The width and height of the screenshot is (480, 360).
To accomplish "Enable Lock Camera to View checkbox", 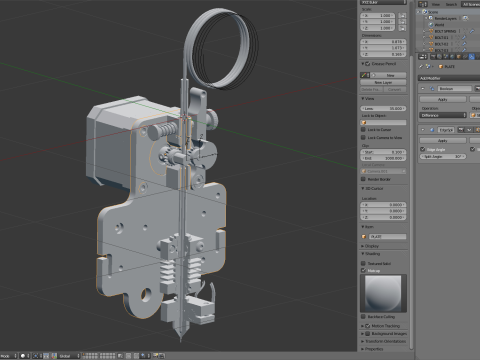I will pos(363,138).
